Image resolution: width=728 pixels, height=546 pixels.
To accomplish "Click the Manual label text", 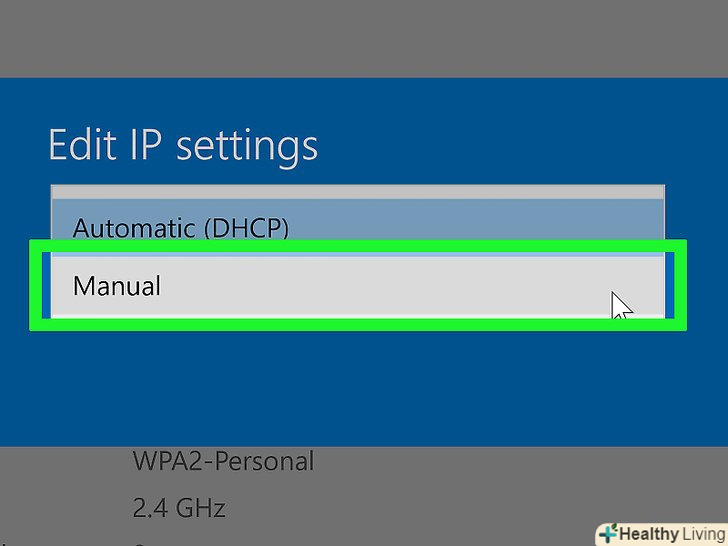I will pos(117,286).
